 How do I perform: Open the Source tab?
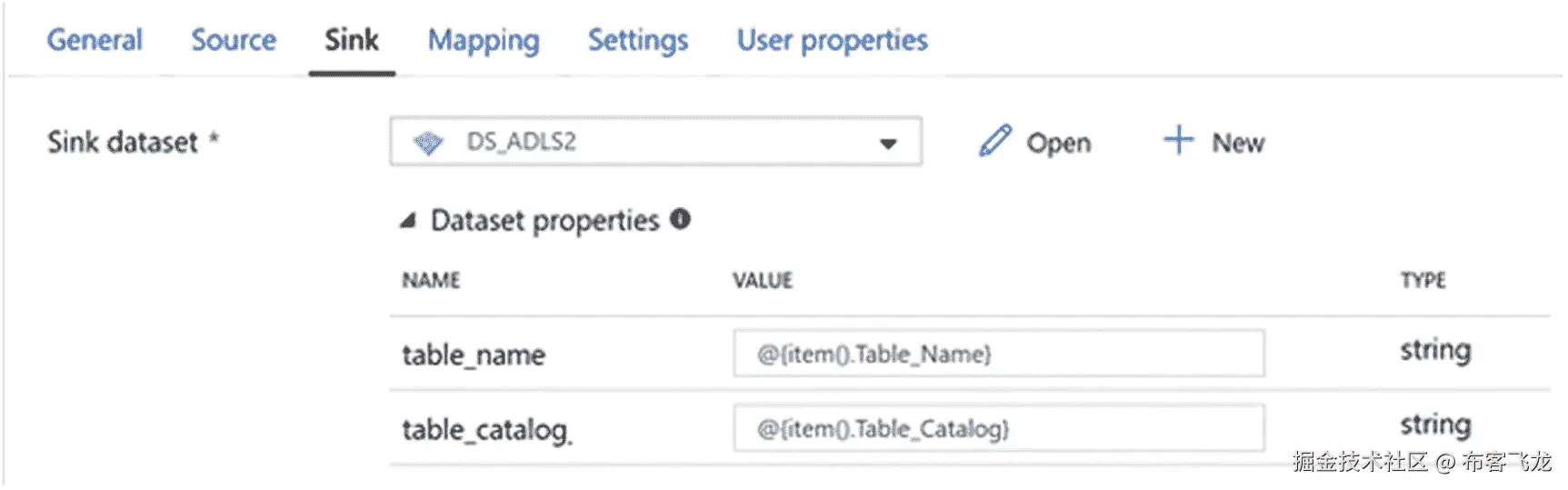tap(234, 40)
